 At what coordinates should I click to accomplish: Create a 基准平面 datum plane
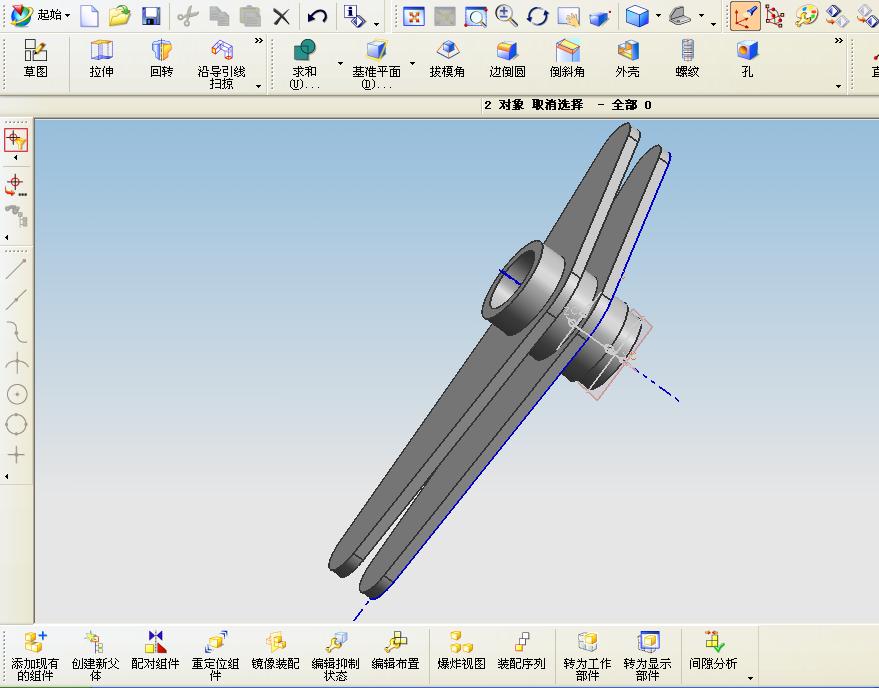click(376, 64)
